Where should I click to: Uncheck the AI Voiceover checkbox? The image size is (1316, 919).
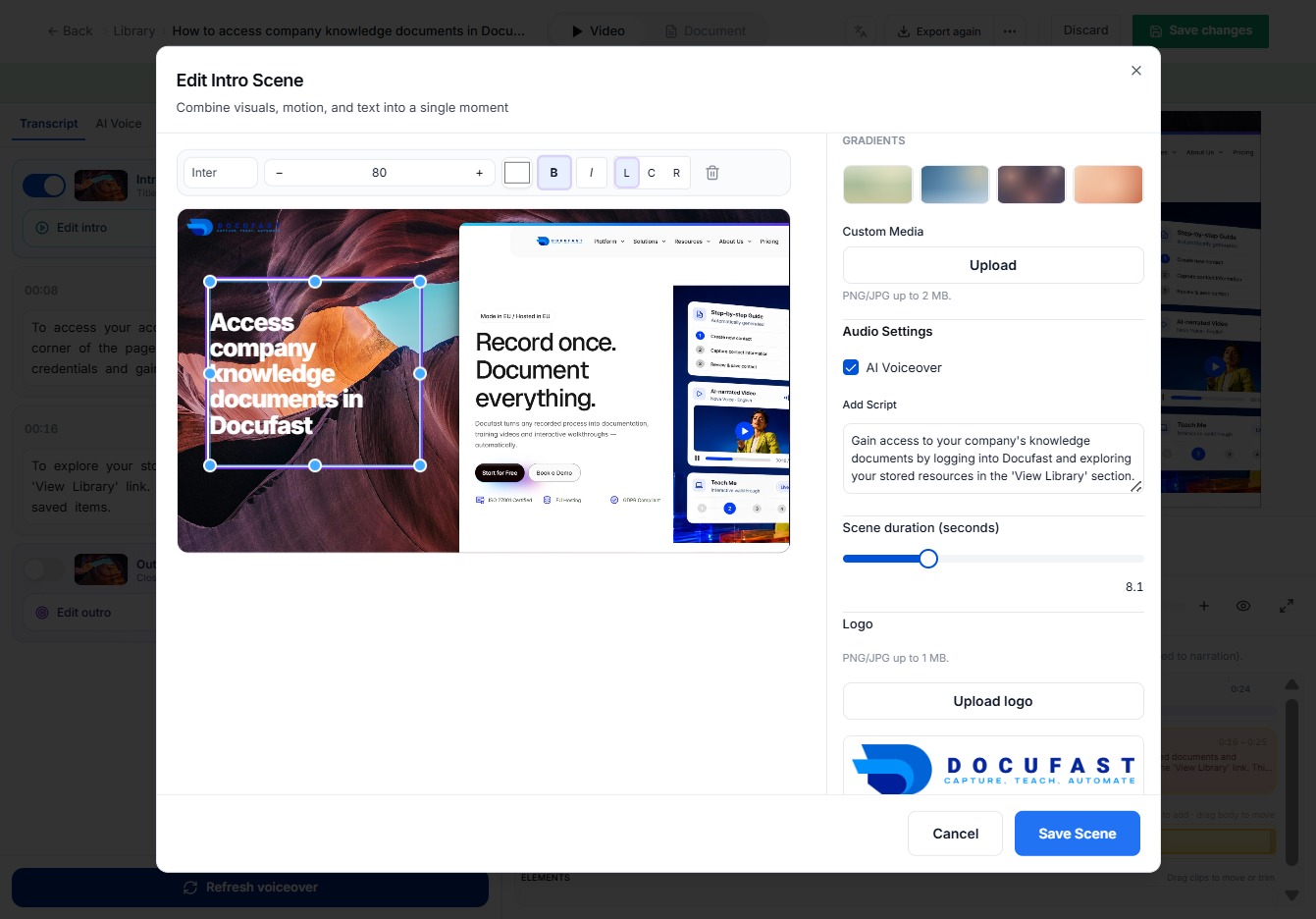851,367
